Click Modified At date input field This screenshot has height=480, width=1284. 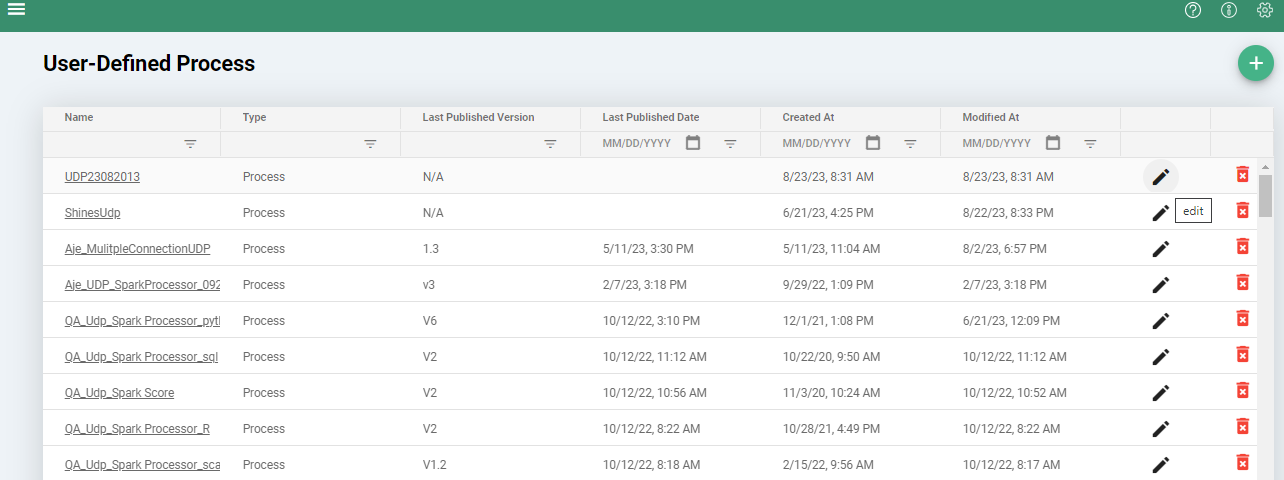997,144
